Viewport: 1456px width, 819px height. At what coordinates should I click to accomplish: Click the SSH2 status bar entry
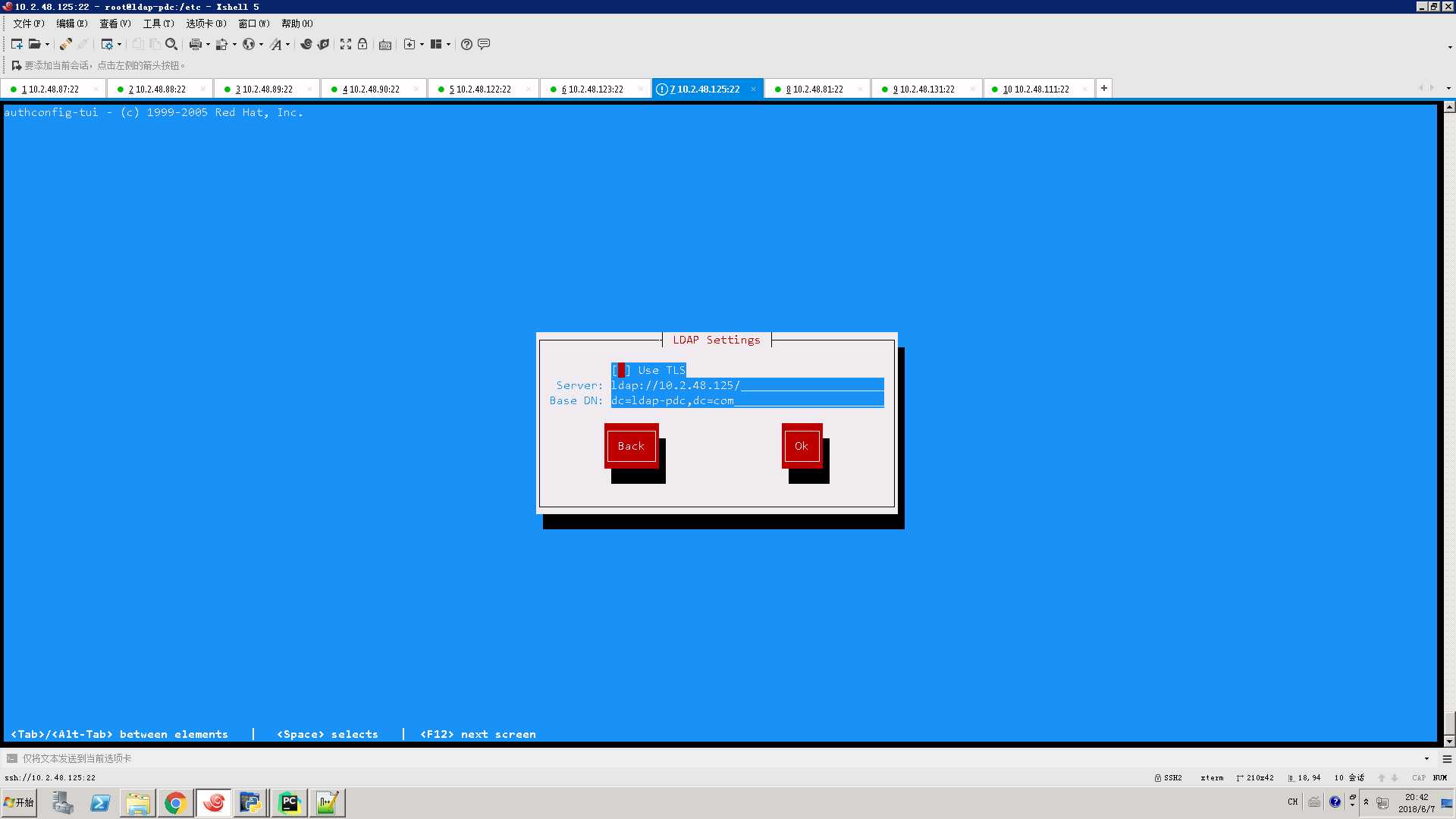point(1169,778)
